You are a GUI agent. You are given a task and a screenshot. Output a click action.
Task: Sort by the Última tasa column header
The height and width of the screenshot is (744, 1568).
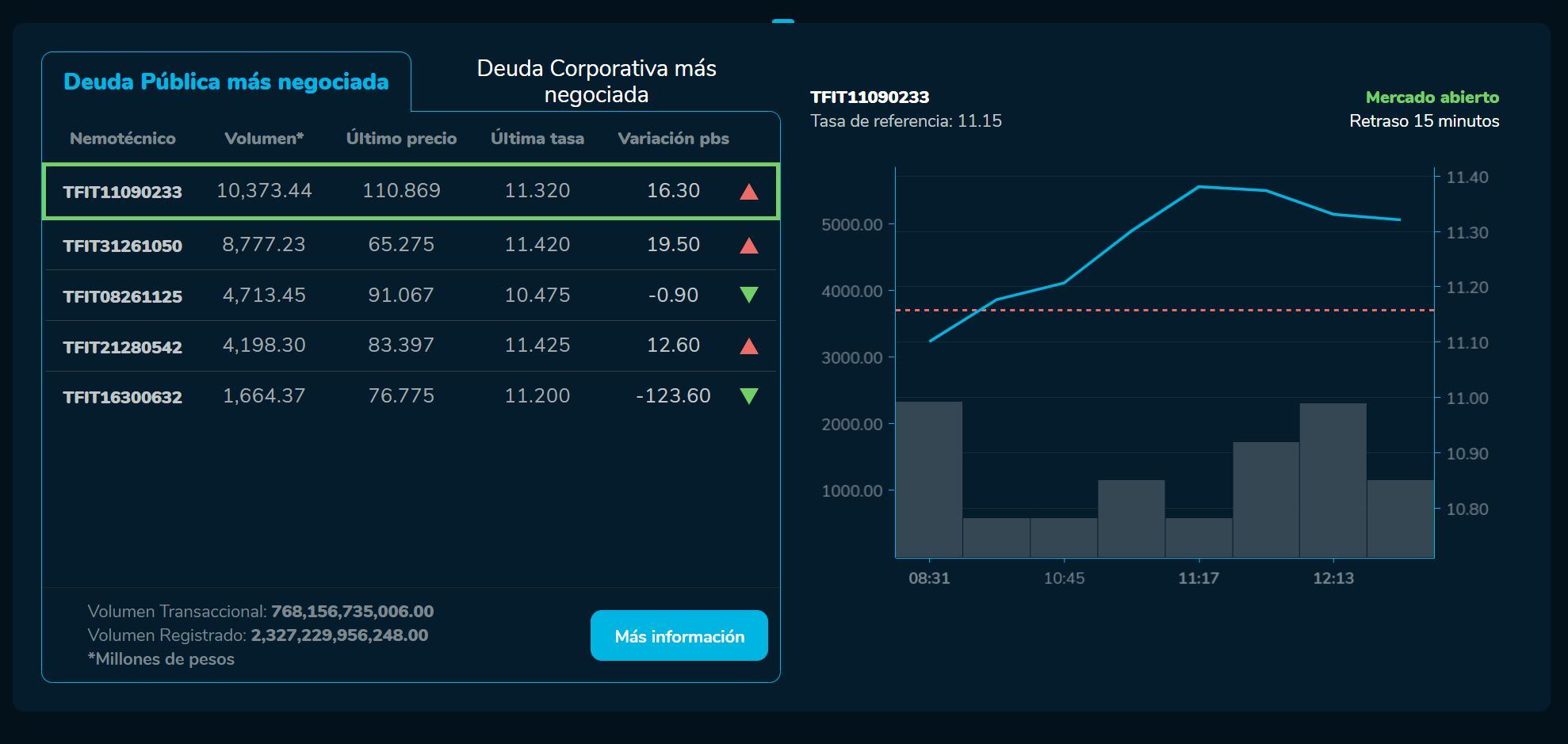tap(537, 137)
